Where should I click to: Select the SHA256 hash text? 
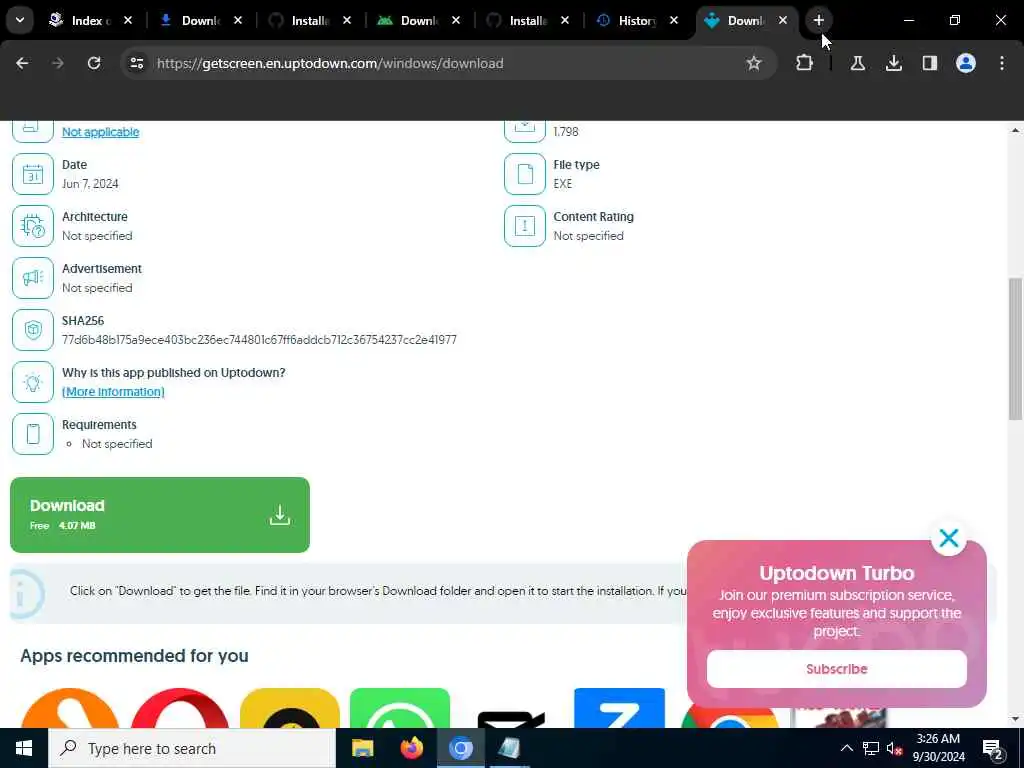[x=259, y=340]
